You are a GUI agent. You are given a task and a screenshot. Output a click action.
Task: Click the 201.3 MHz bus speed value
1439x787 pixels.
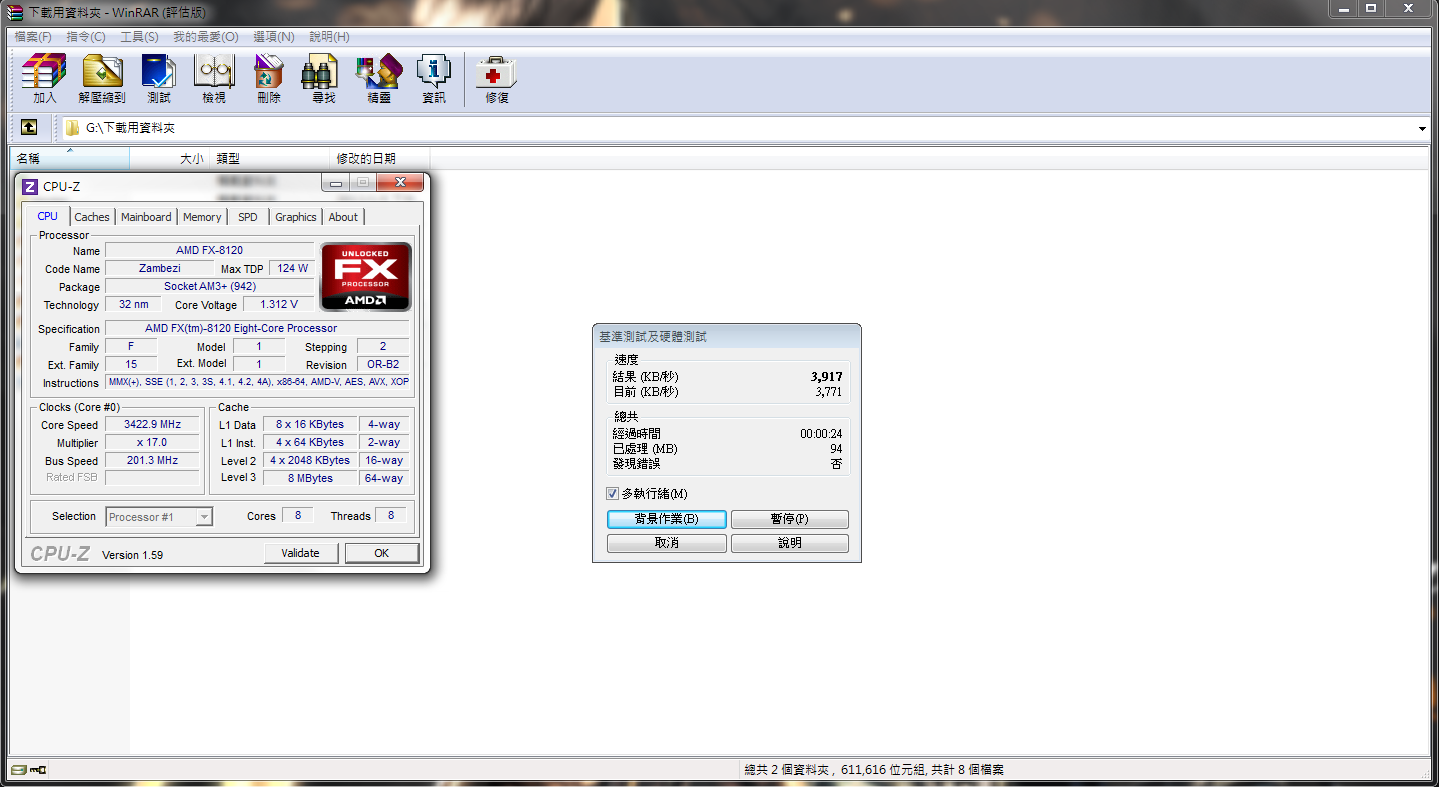point(152,460)
